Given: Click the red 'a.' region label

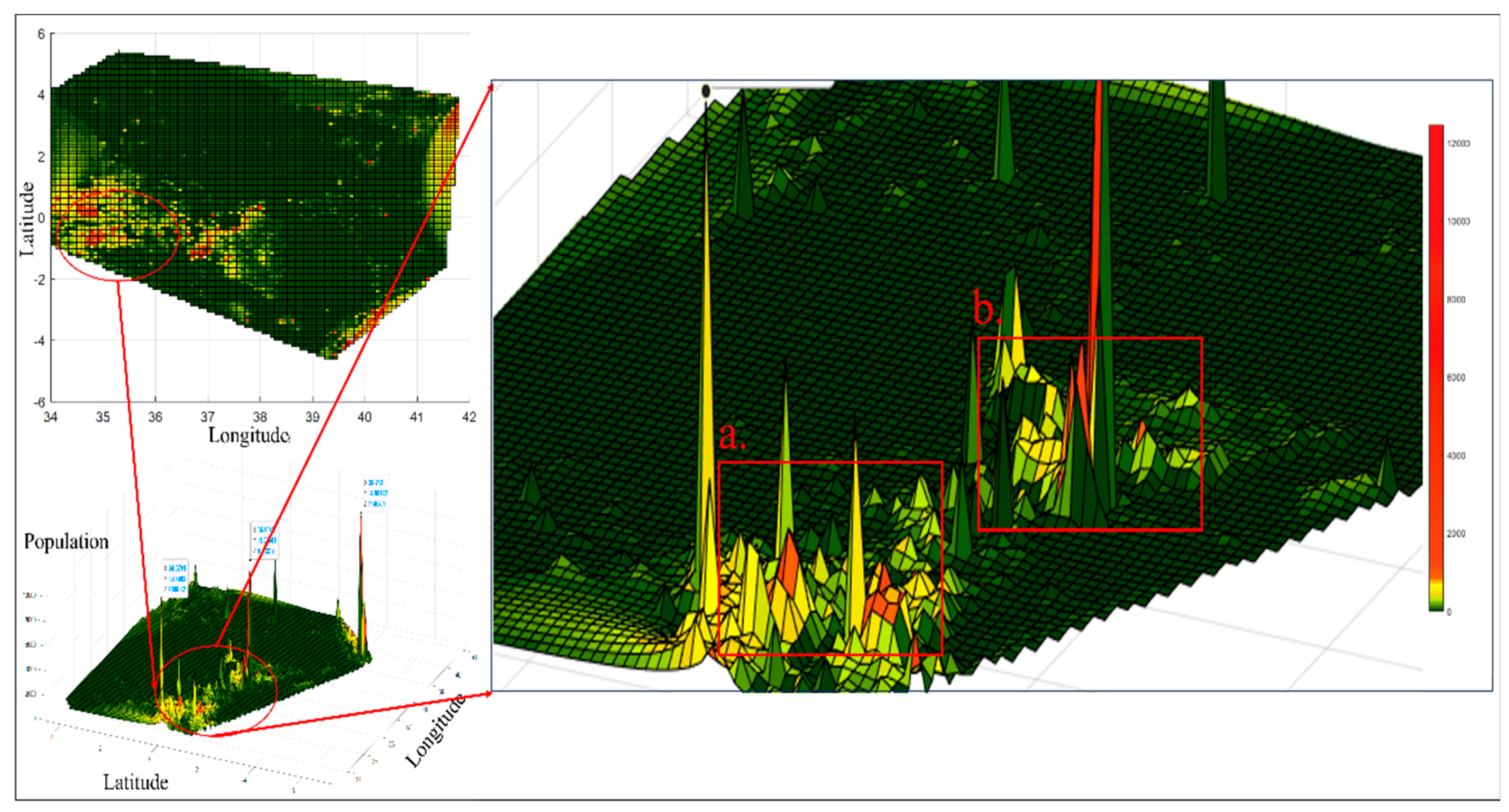Looking at the screenshot, I should pos(732,437).
